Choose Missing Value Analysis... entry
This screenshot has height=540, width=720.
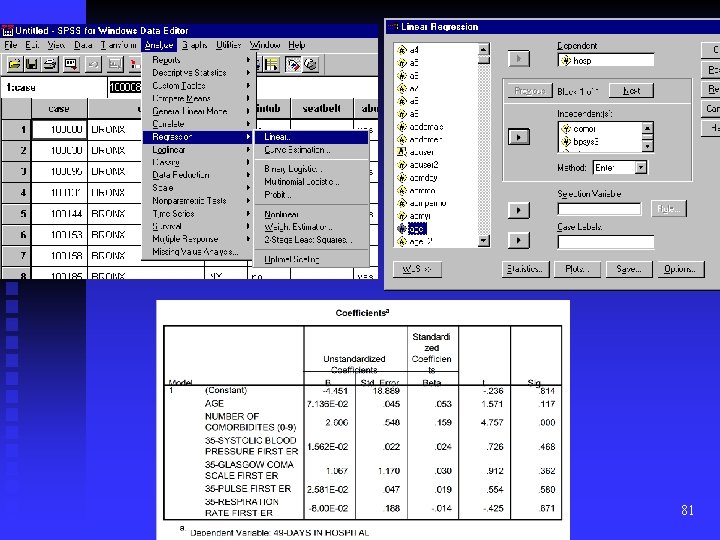point(197,252)
